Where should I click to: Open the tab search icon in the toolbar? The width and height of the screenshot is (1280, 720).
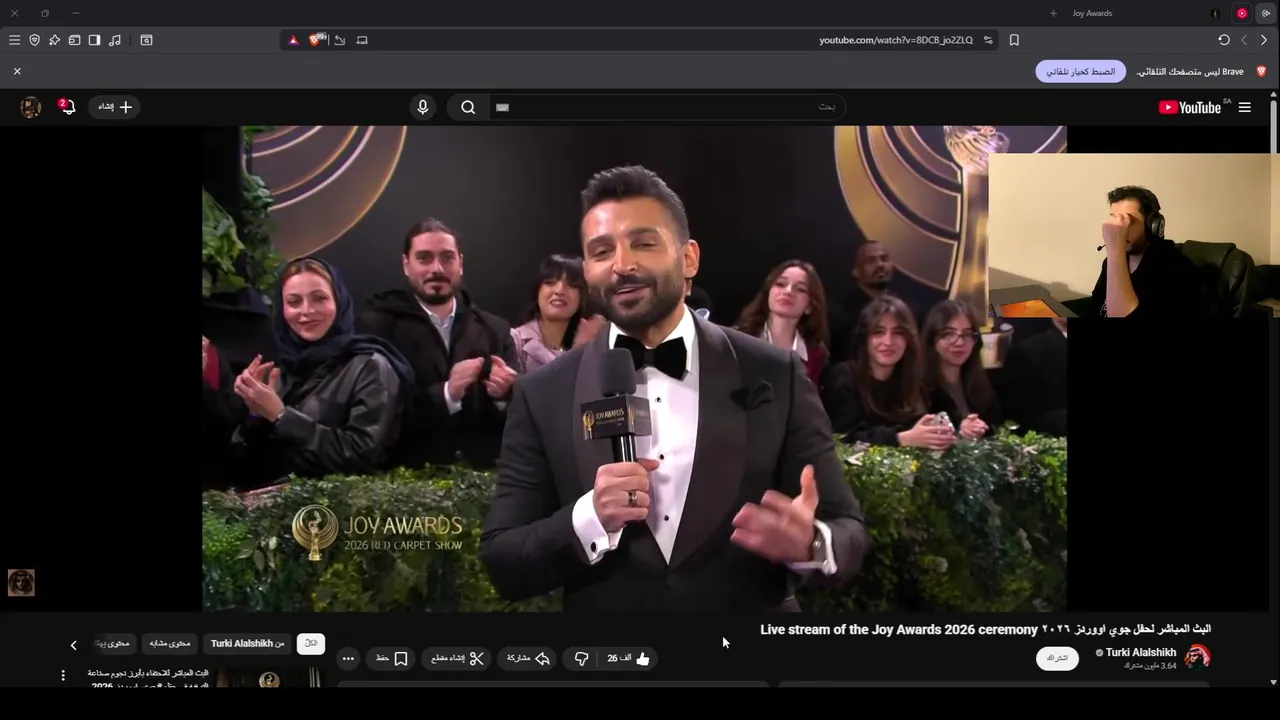point(146,40)
